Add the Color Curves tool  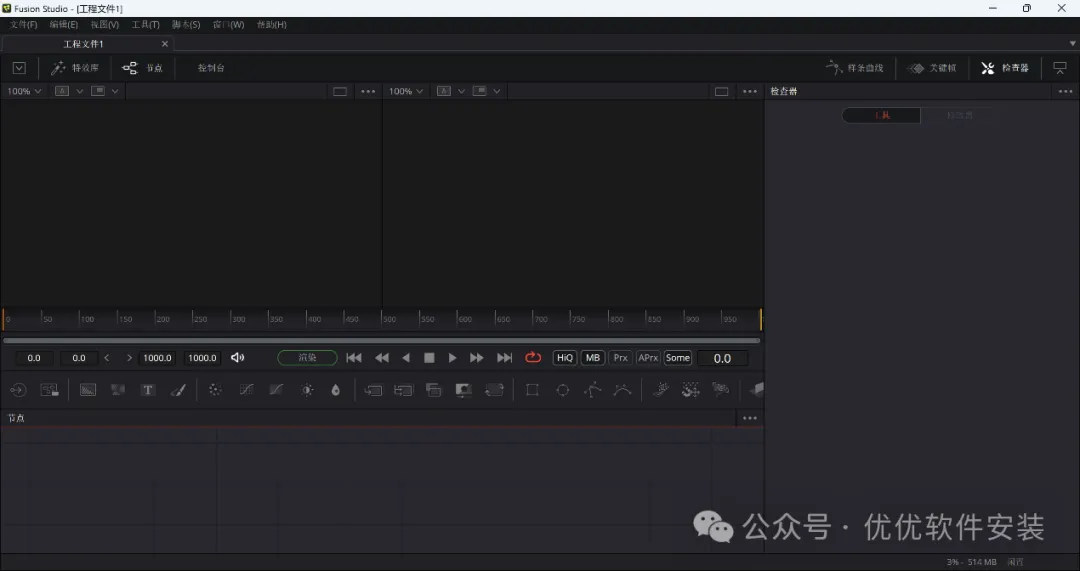tap(246, 390)
